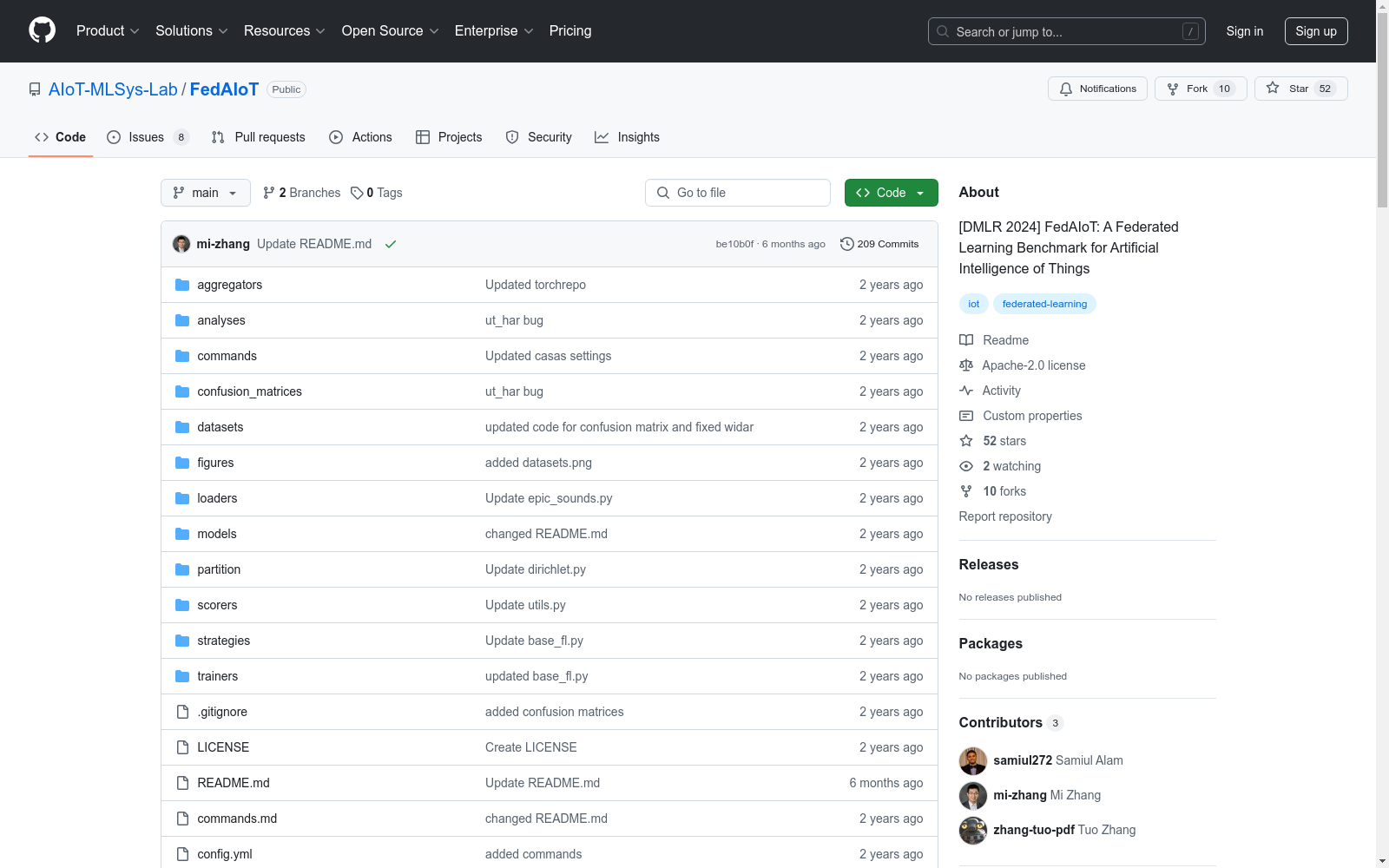
Task: Click mi-zhang contributor avatar in sidebar
Action: pos(973,796)
